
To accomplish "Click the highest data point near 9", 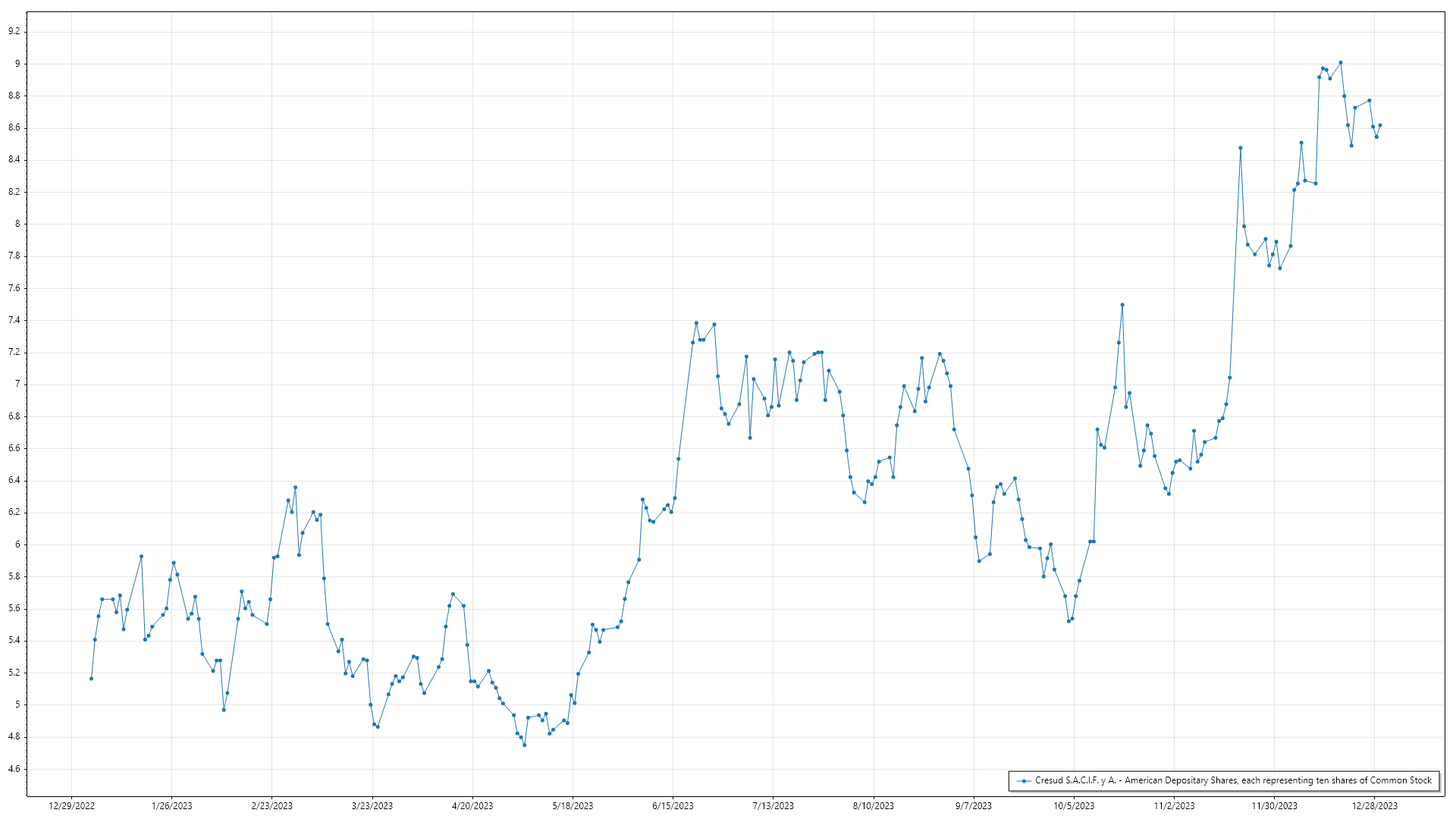I will (1341, 63).
